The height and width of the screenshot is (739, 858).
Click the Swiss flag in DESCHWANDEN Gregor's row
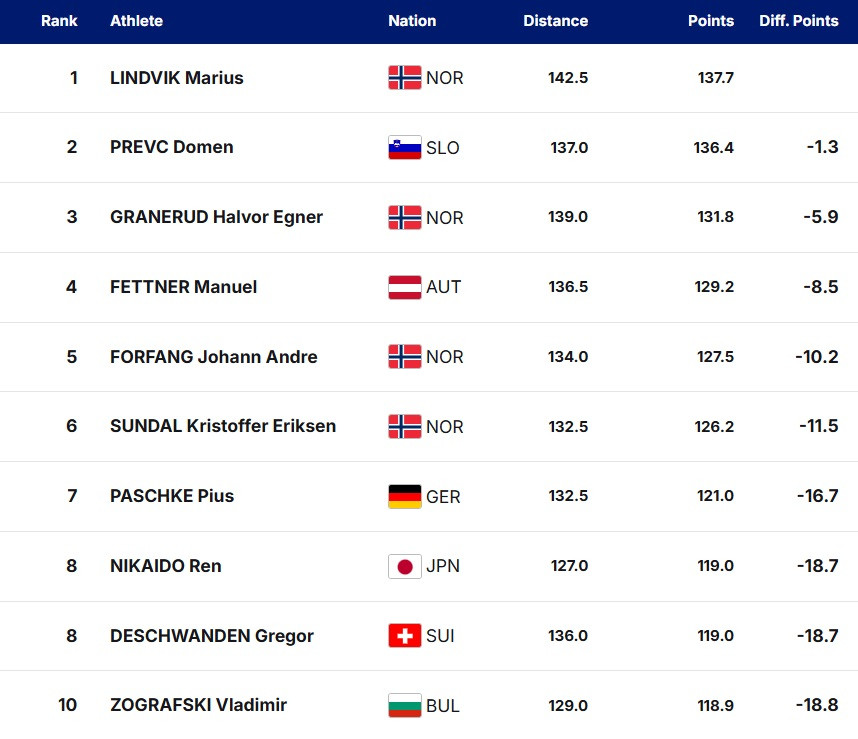tap(404, 636)
